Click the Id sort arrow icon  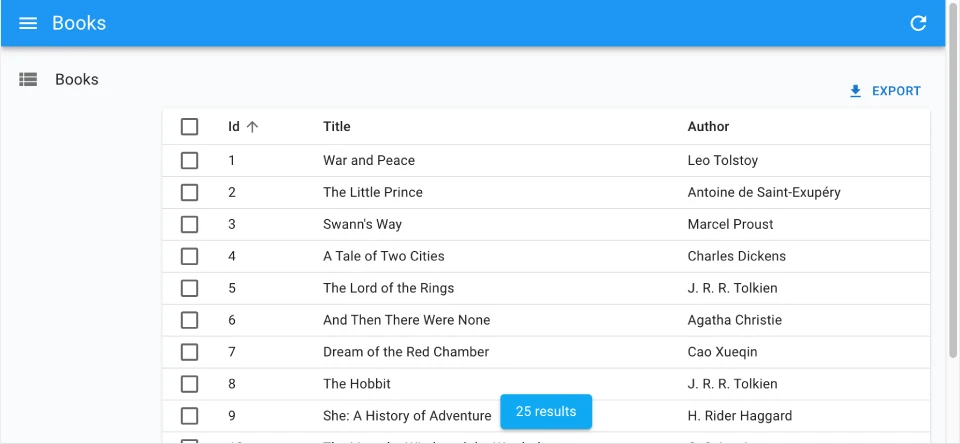[x=252, y=127]
